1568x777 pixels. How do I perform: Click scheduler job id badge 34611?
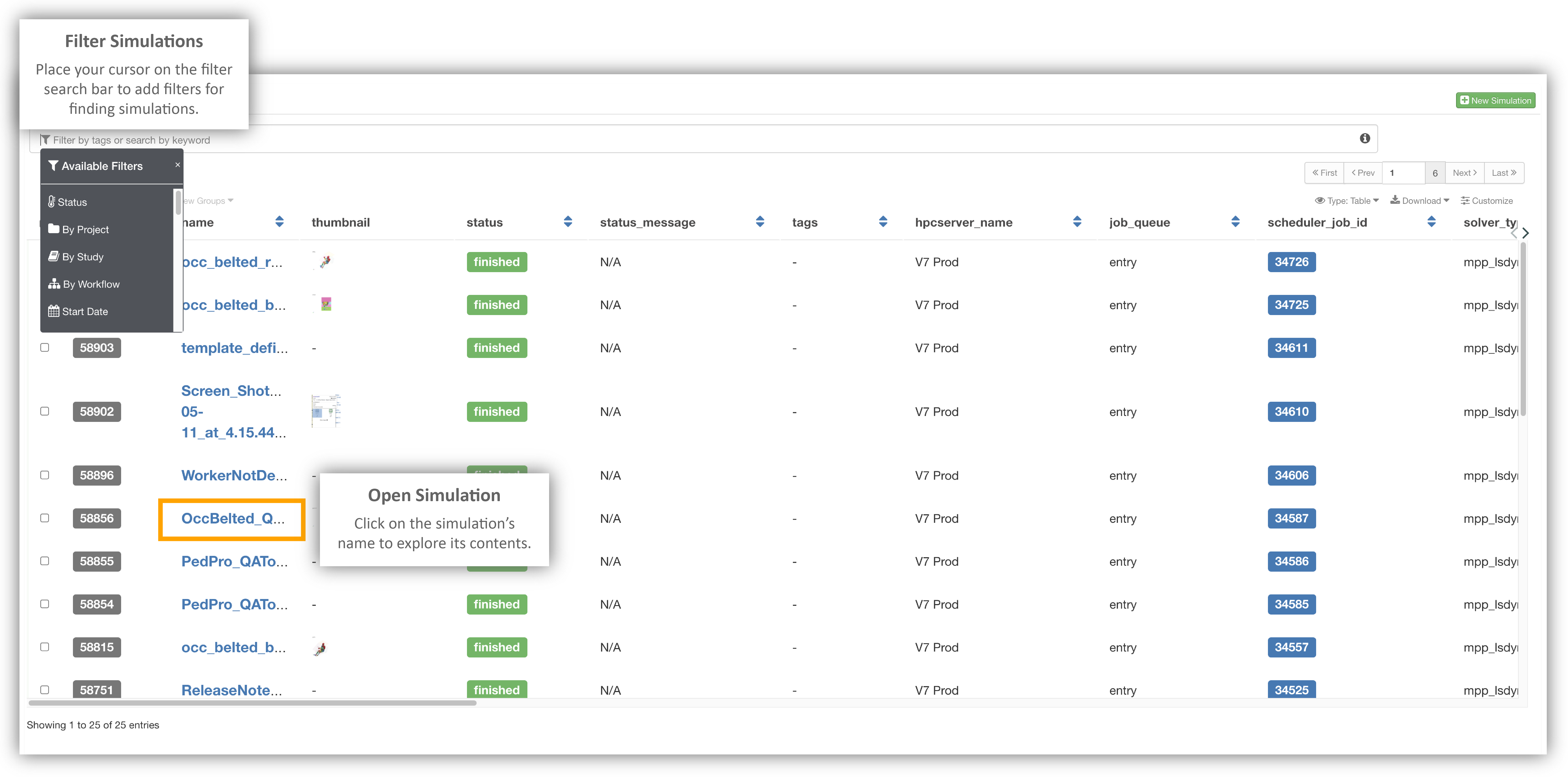[1291, 348]
